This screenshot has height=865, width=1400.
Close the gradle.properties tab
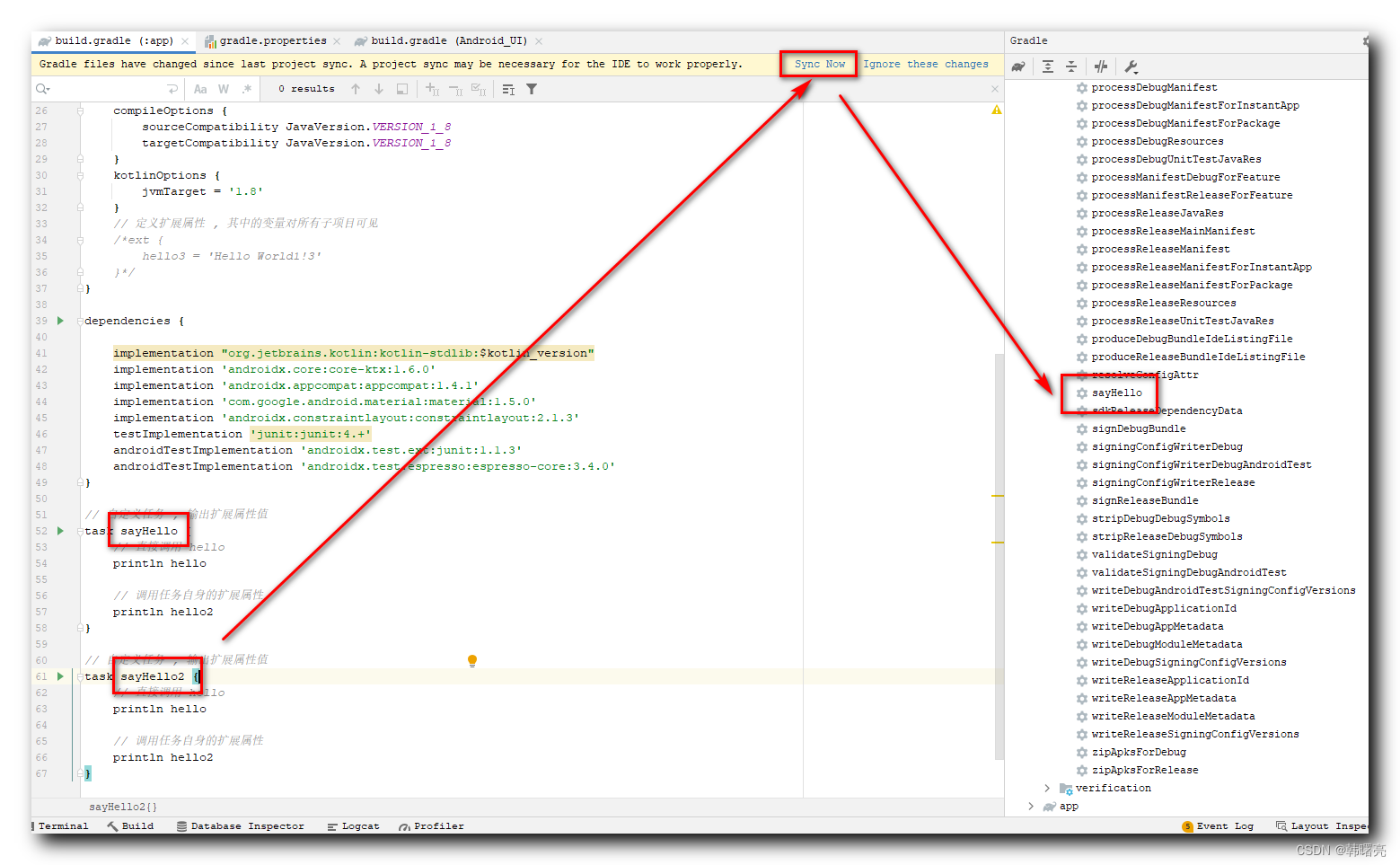(x=337, y=41)
